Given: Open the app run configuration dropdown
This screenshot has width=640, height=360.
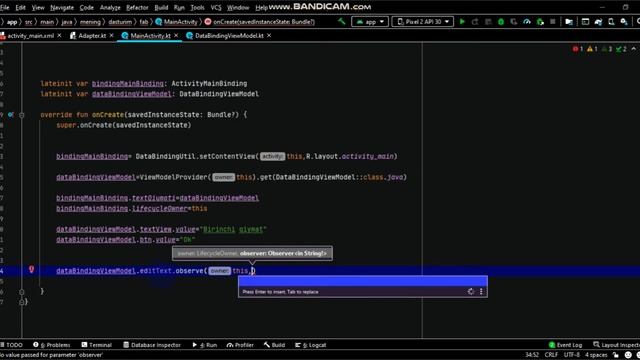Looking at the screenshot, I should point(370,22).
